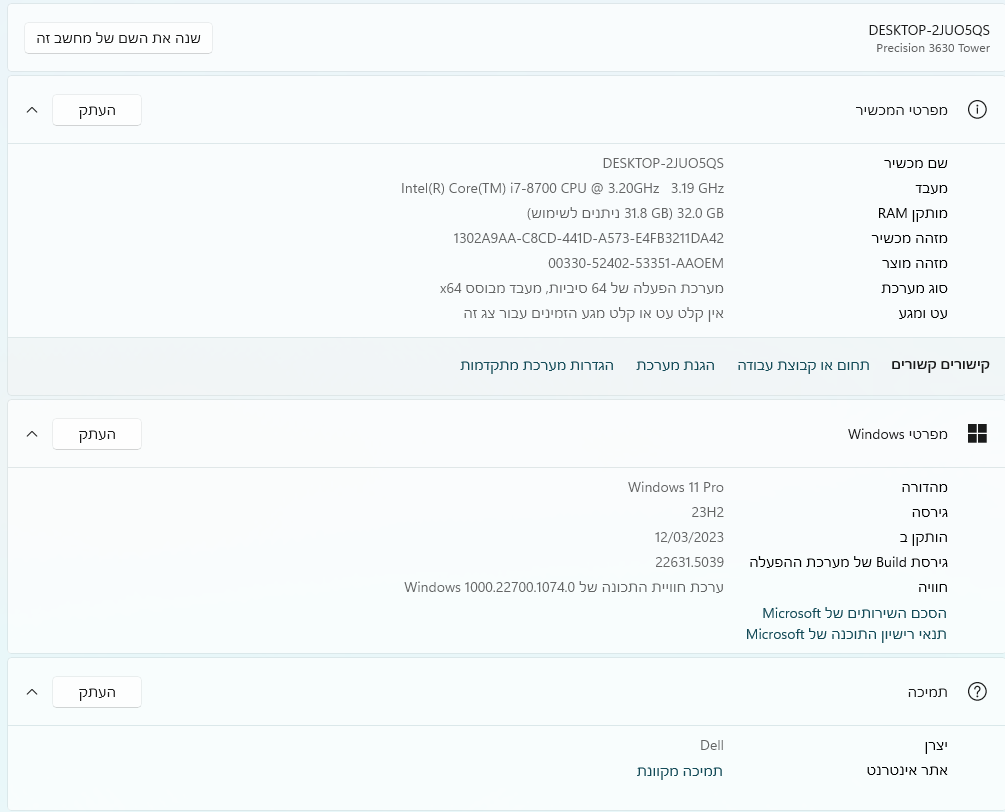Click the חוויה experience label

tap(933, 587)
